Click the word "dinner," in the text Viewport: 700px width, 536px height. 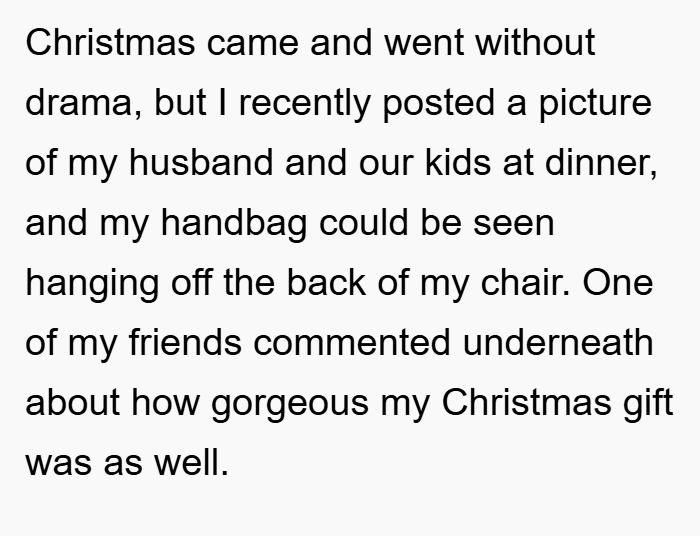601,162
